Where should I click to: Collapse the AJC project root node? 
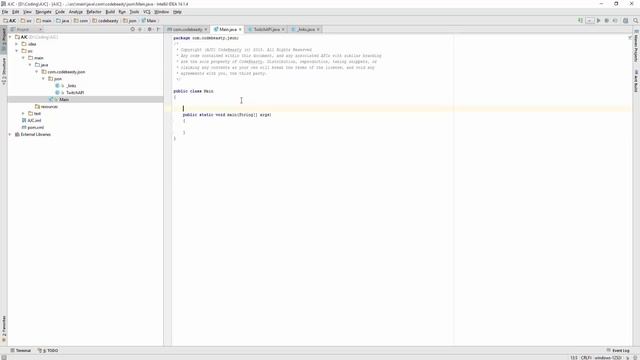coord(10,37)
